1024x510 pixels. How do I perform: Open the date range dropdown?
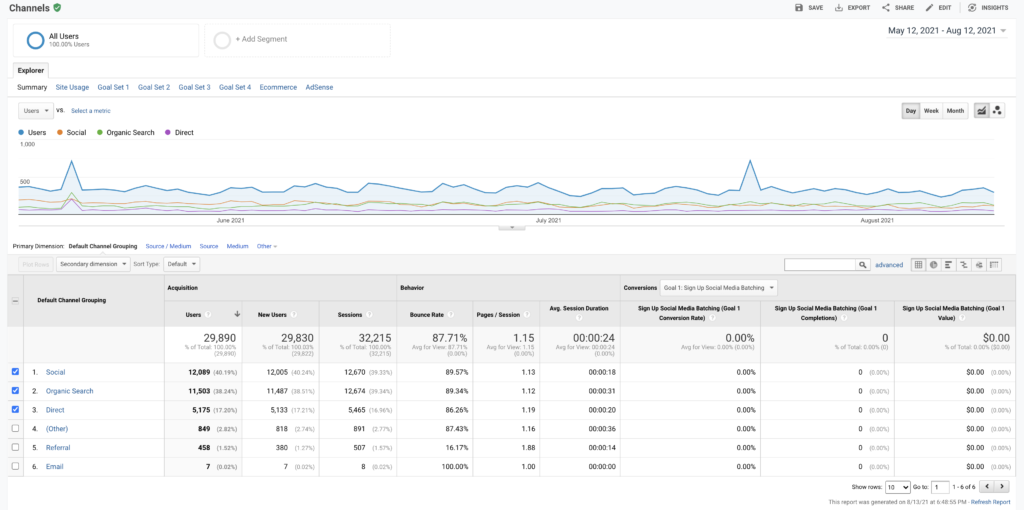click(x=947, y=31)
